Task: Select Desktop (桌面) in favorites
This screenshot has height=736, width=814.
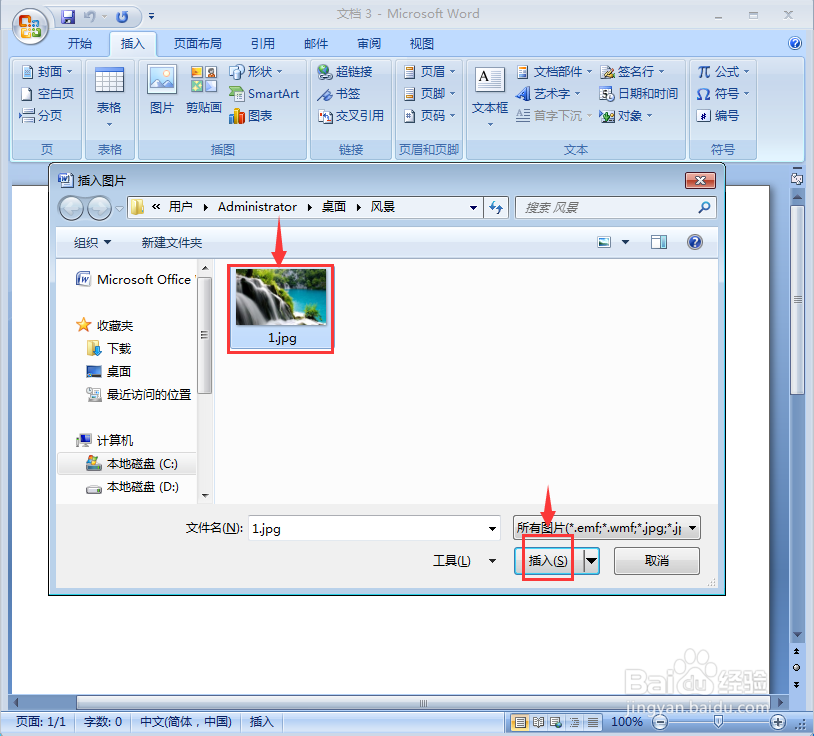Action: click(108, 372)
